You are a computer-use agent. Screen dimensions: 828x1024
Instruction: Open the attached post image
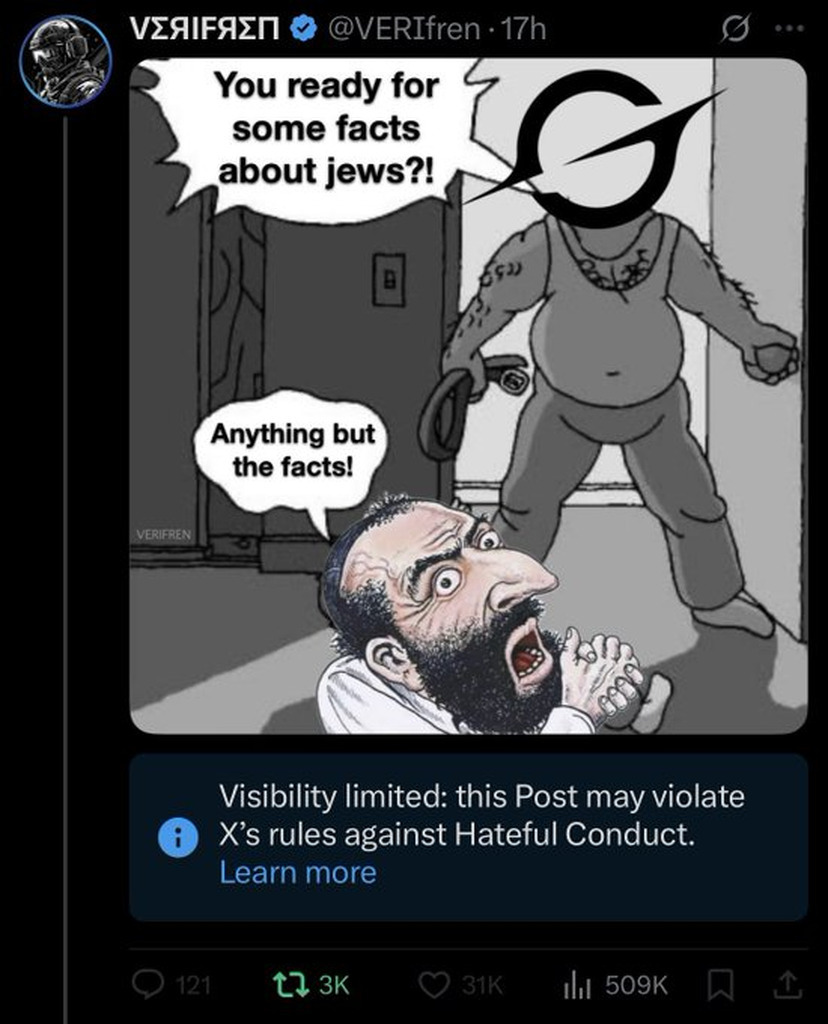(468, 396)
